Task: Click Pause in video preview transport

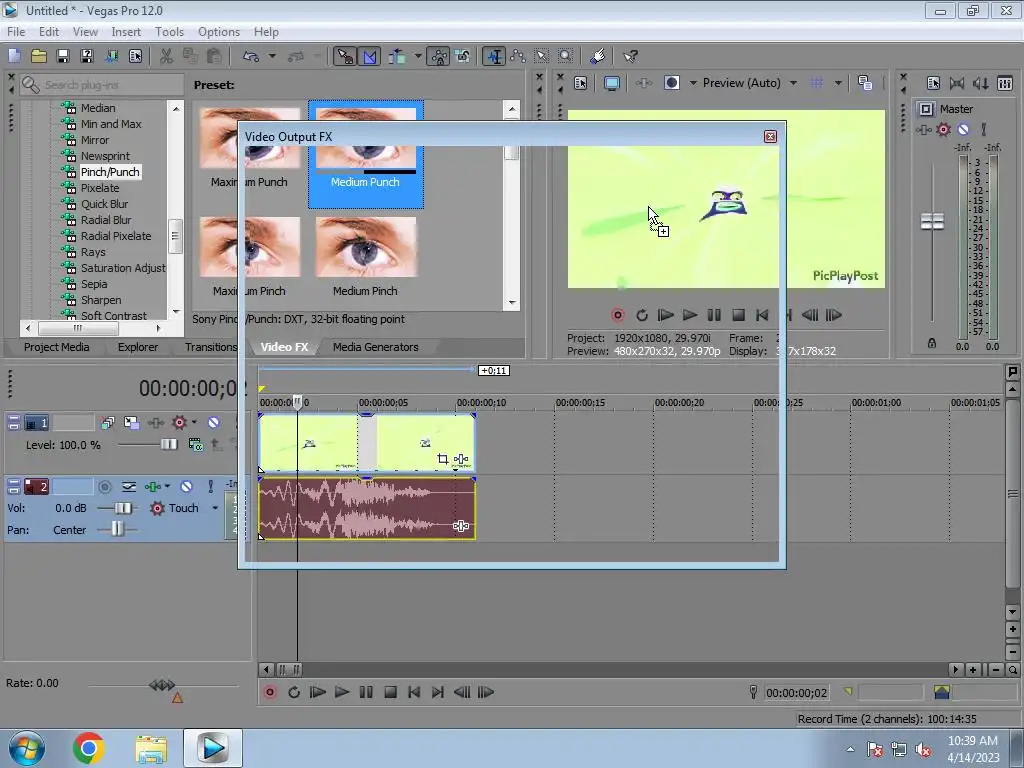Action: click(x=714, y=315)
